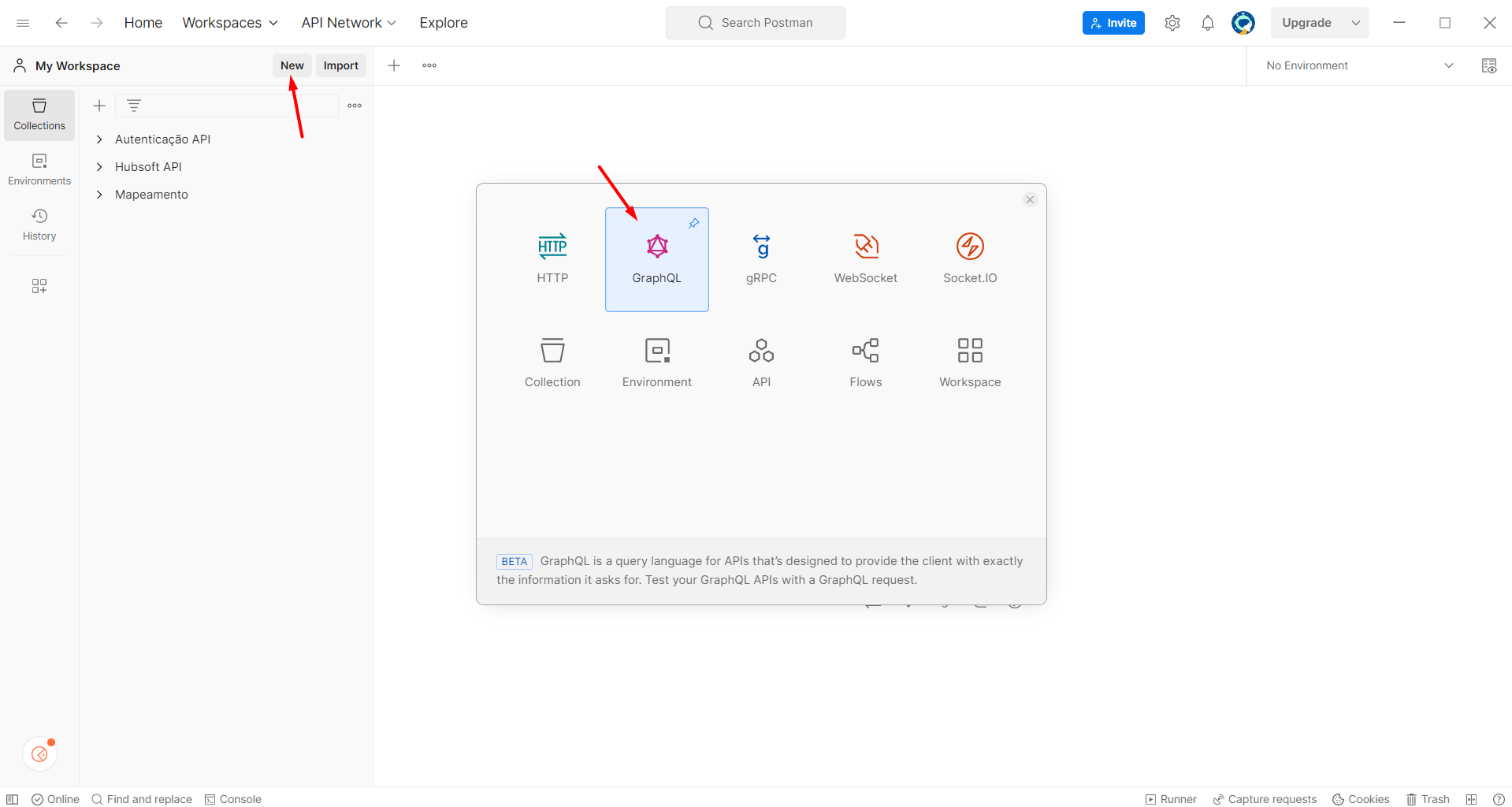Screen dimensions: 1512x807
Task: Open the Collections sidebar tab
Action: coord(39,115)
